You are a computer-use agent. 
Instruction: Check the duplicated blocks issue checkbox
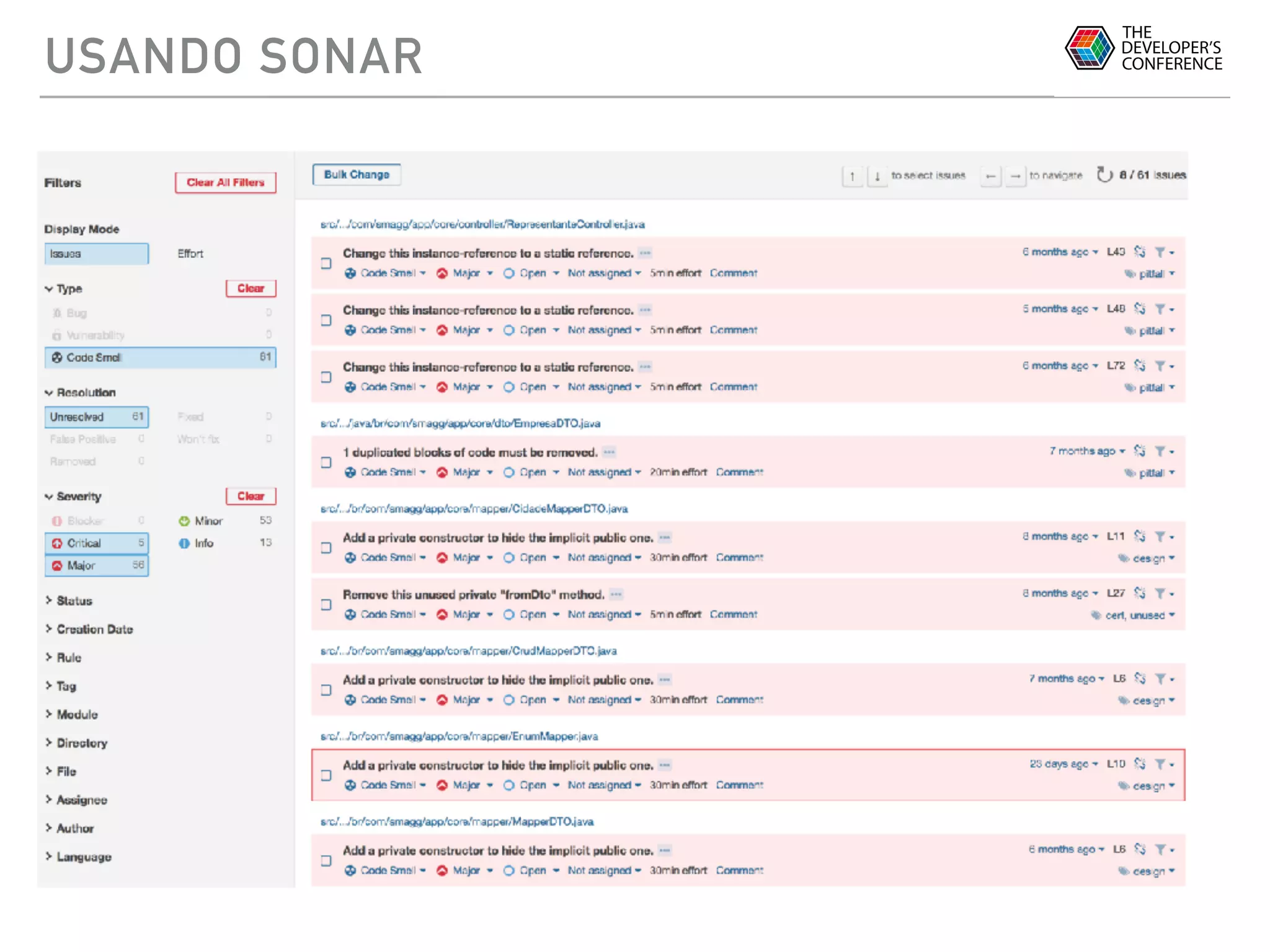coord(326,462)
